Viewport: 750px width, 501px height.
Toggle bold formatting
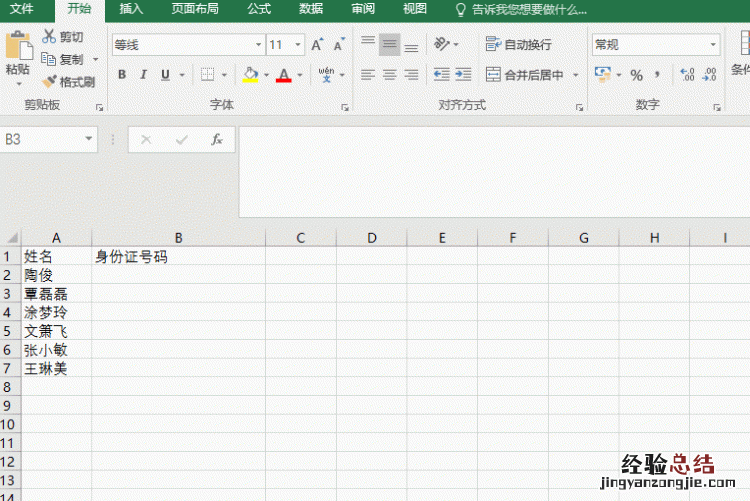click(x=122, y=75)
